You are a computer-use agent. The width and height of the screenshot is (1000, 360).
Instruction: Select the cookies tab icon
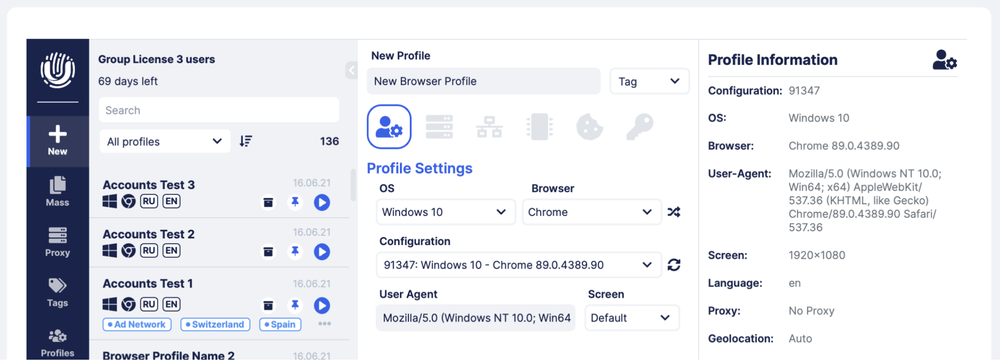coord(590,126)
